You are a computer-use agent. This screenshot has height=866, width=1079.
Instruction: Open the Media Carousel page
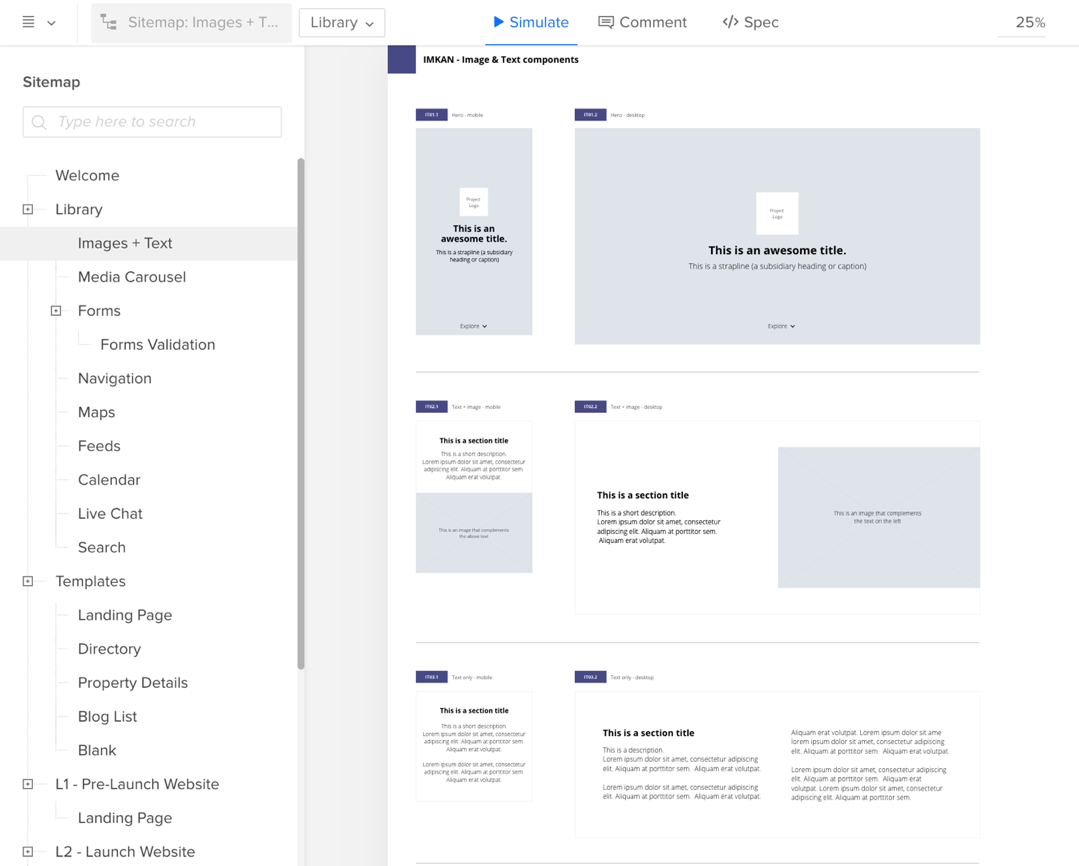(x=130, y=276)
